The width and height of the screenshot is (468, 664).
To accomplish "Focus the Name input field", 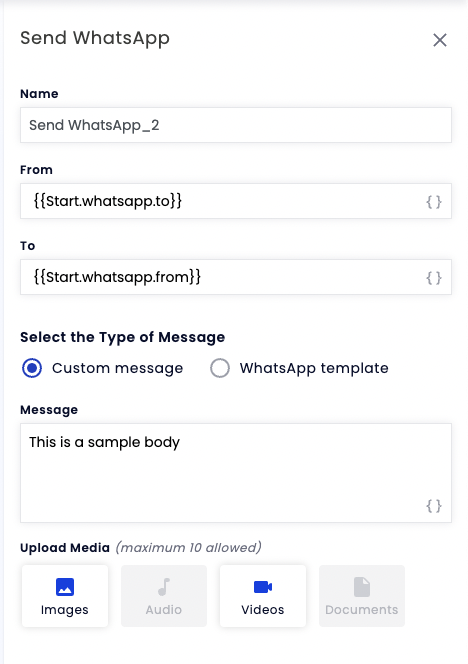I will tap(236, 125).
